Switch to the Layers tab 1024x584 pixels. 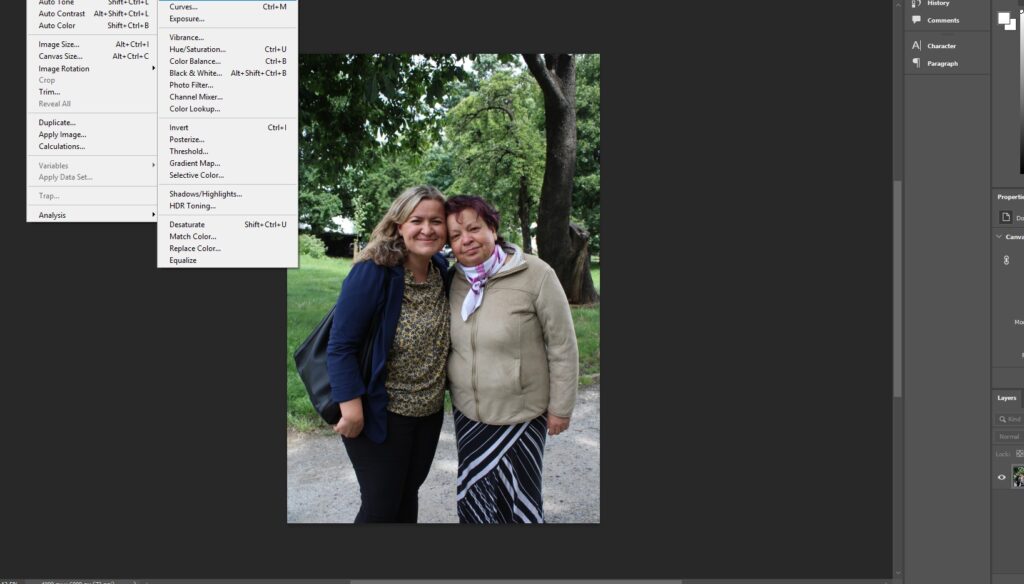pyautogui.click(x=1006, y=398)
